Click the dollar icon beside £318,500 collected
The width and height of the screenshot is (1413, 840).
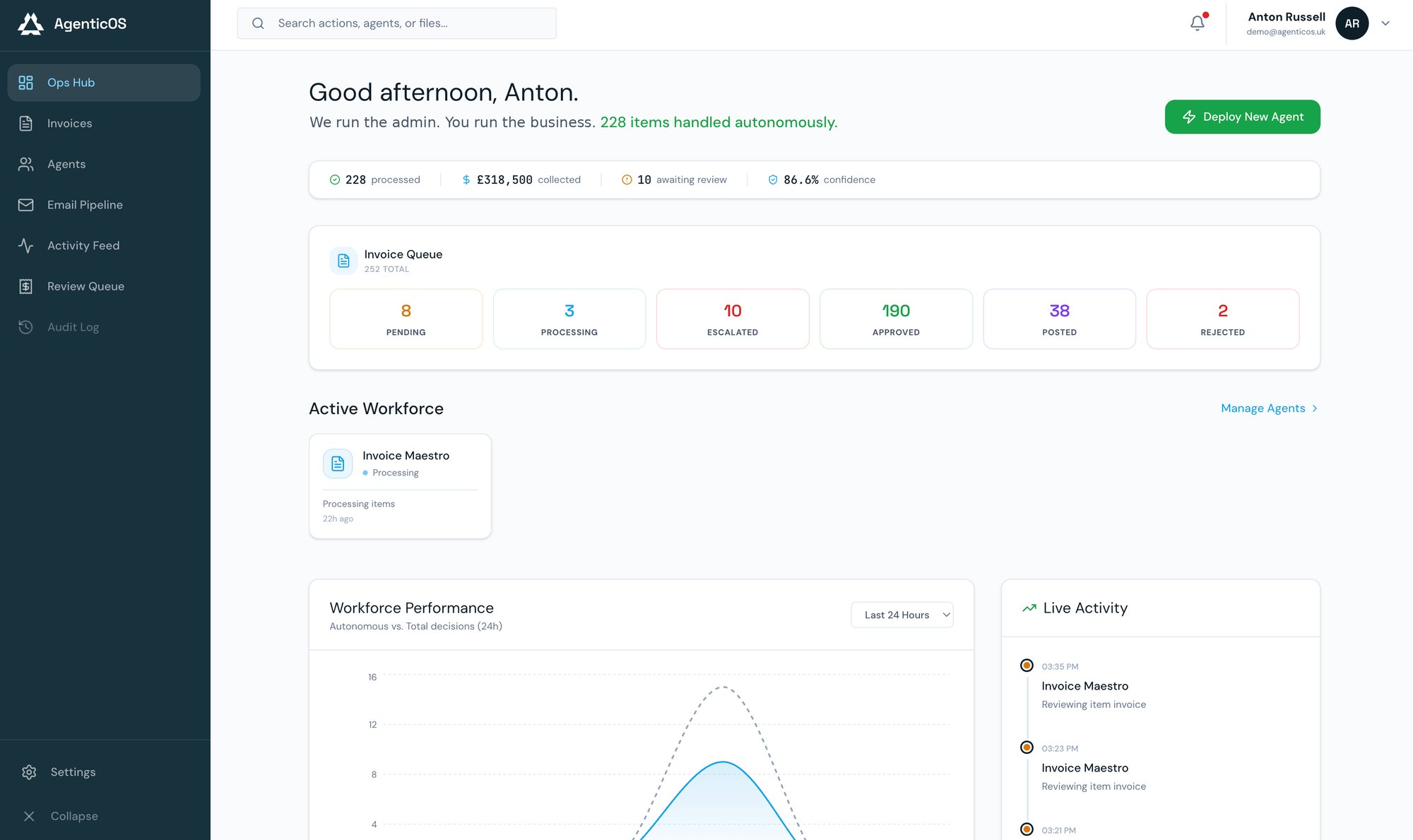[x=466, y=179]
